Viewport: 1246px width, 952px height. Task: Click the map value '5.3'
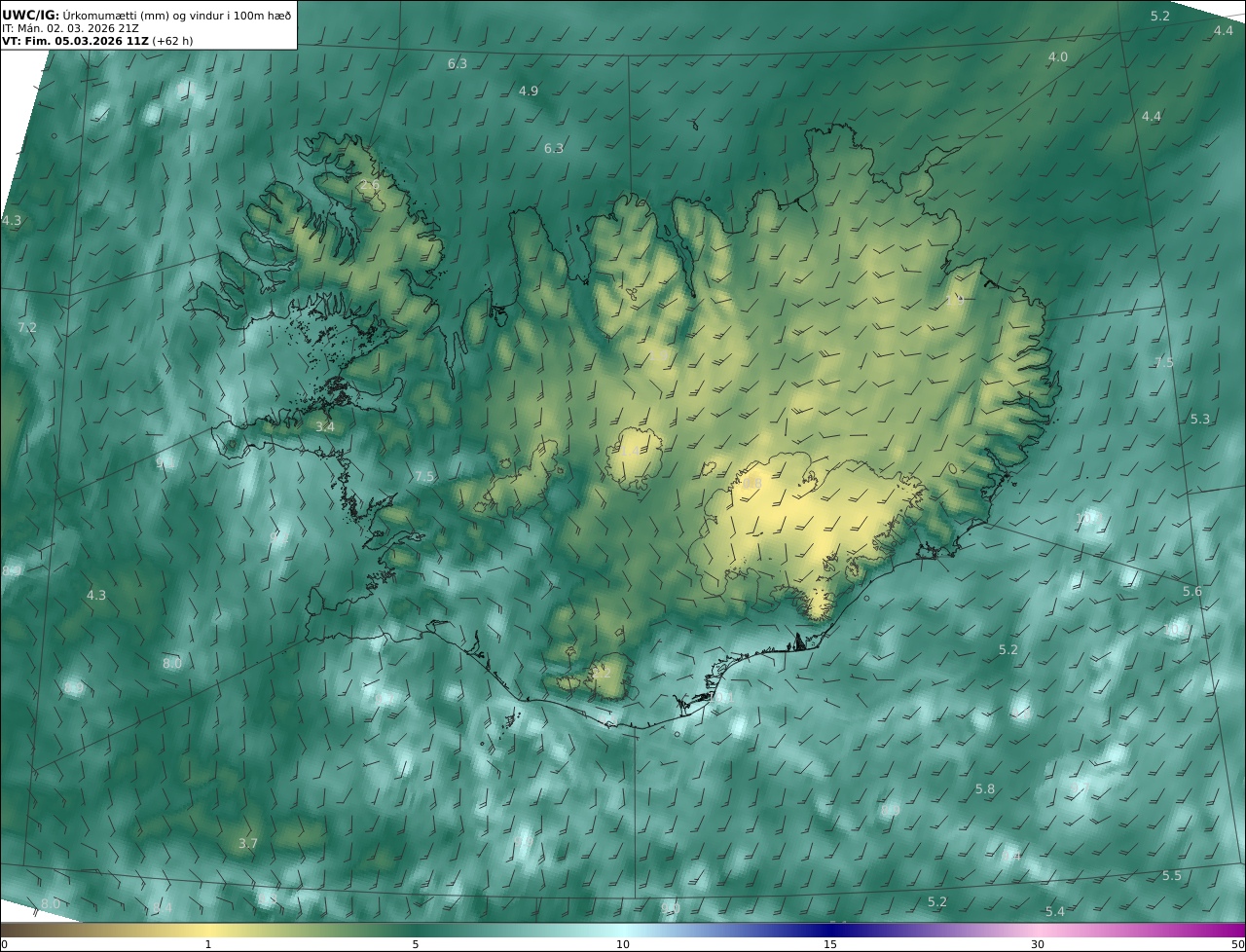click(x=1200, y=419)
